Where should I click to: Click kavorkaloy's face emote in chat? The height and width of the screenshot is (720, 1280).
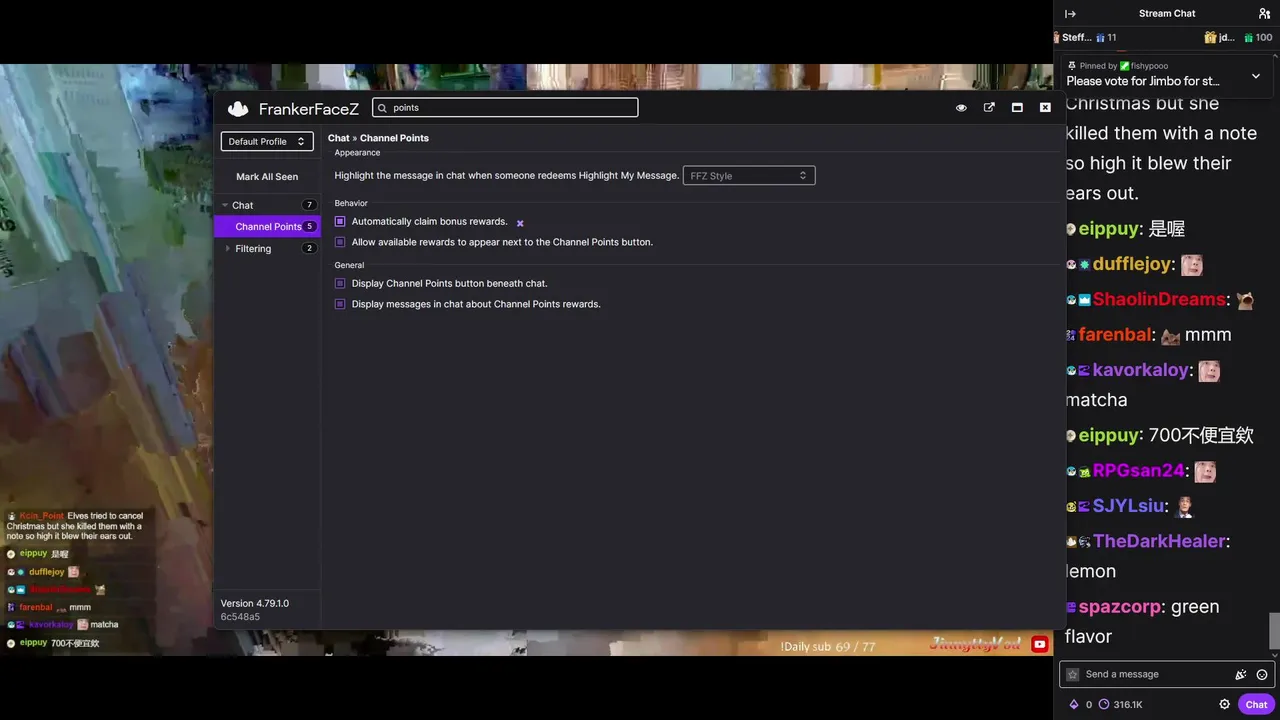pyautogui.click(x=1209, y=371)
